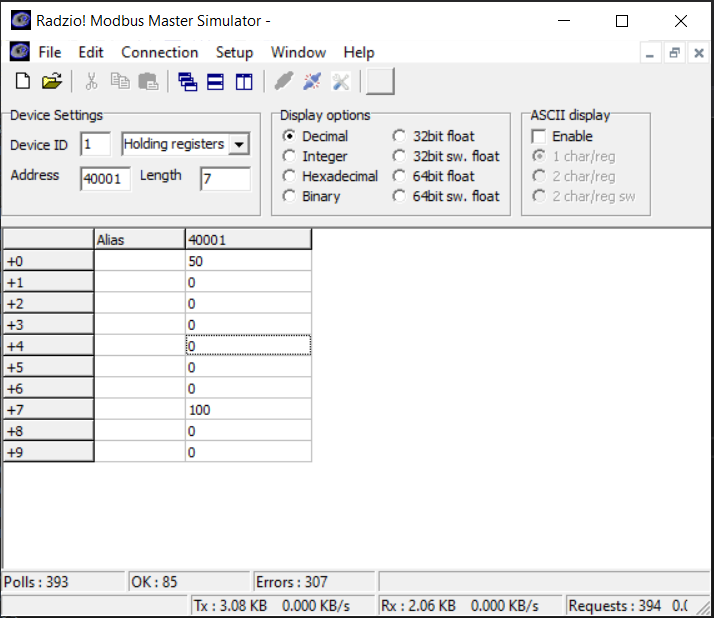The width and height of the screenshot is (714, 618).
Task: Click the value cell in row +9
Action: pyautogui.click(x=248, y=452)
